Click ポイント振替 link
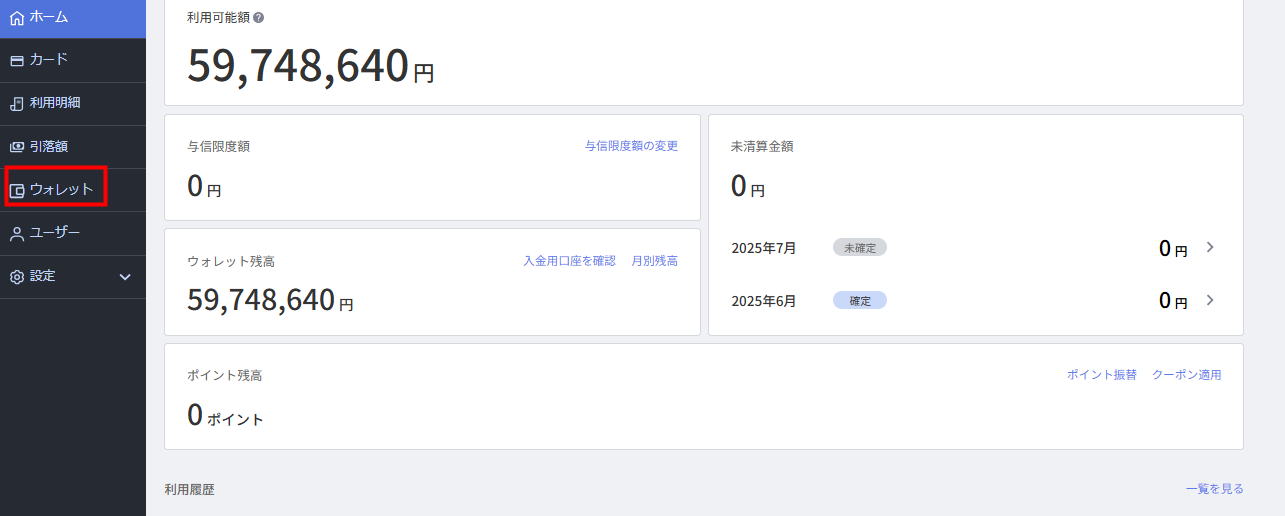 (1101, 375)
